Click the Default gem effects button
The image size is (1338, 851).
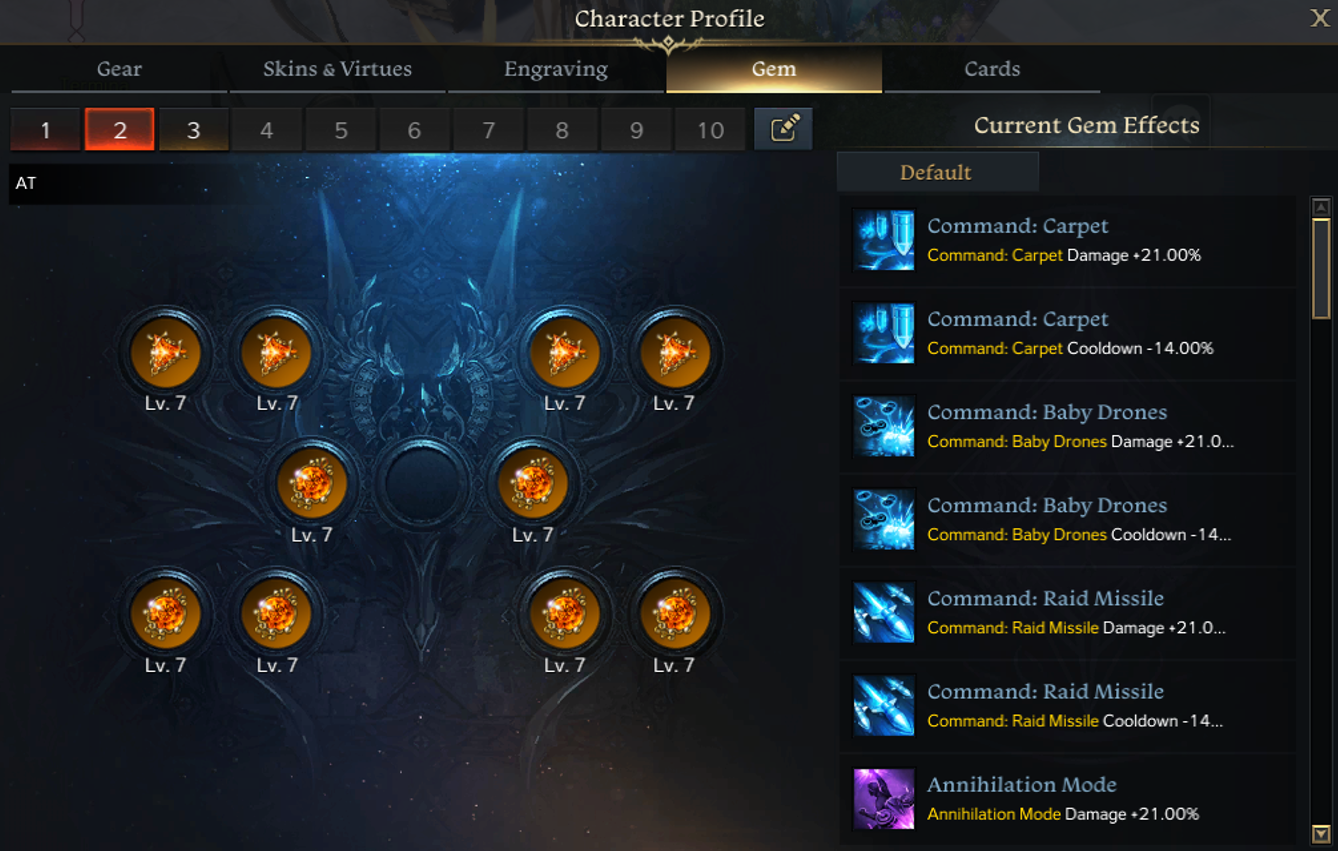[937, 172]
